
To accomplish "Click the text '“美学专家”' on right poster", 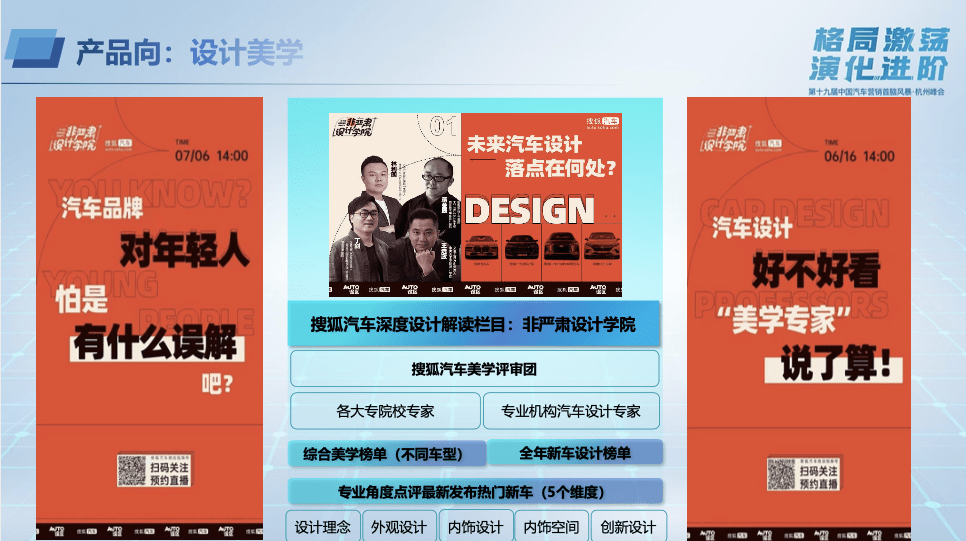I will (x=783, y=319).
